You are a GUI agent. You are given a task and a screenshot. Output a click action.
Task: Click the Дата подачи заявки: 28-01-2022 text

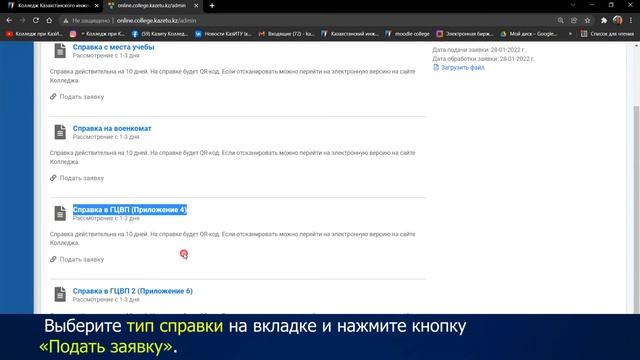coord(479,50)
